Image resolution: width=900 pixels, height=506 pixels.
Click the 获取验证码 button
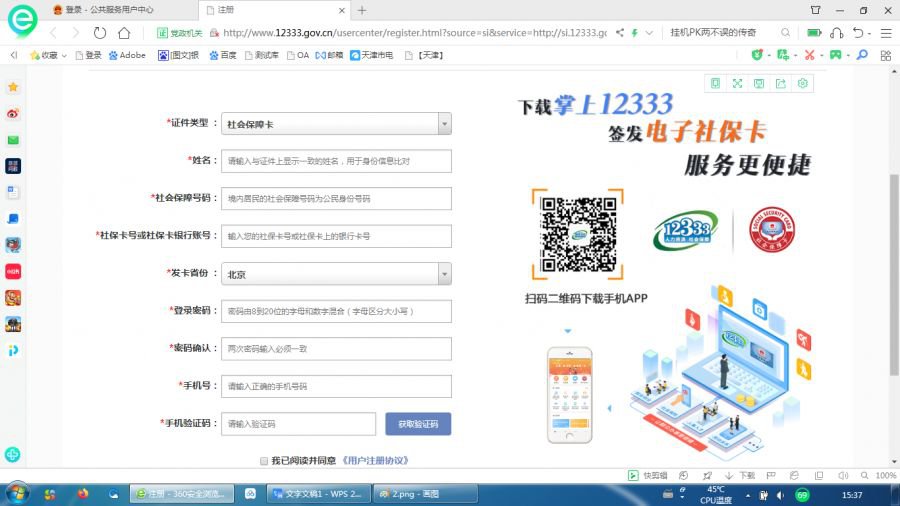[418, 424]
